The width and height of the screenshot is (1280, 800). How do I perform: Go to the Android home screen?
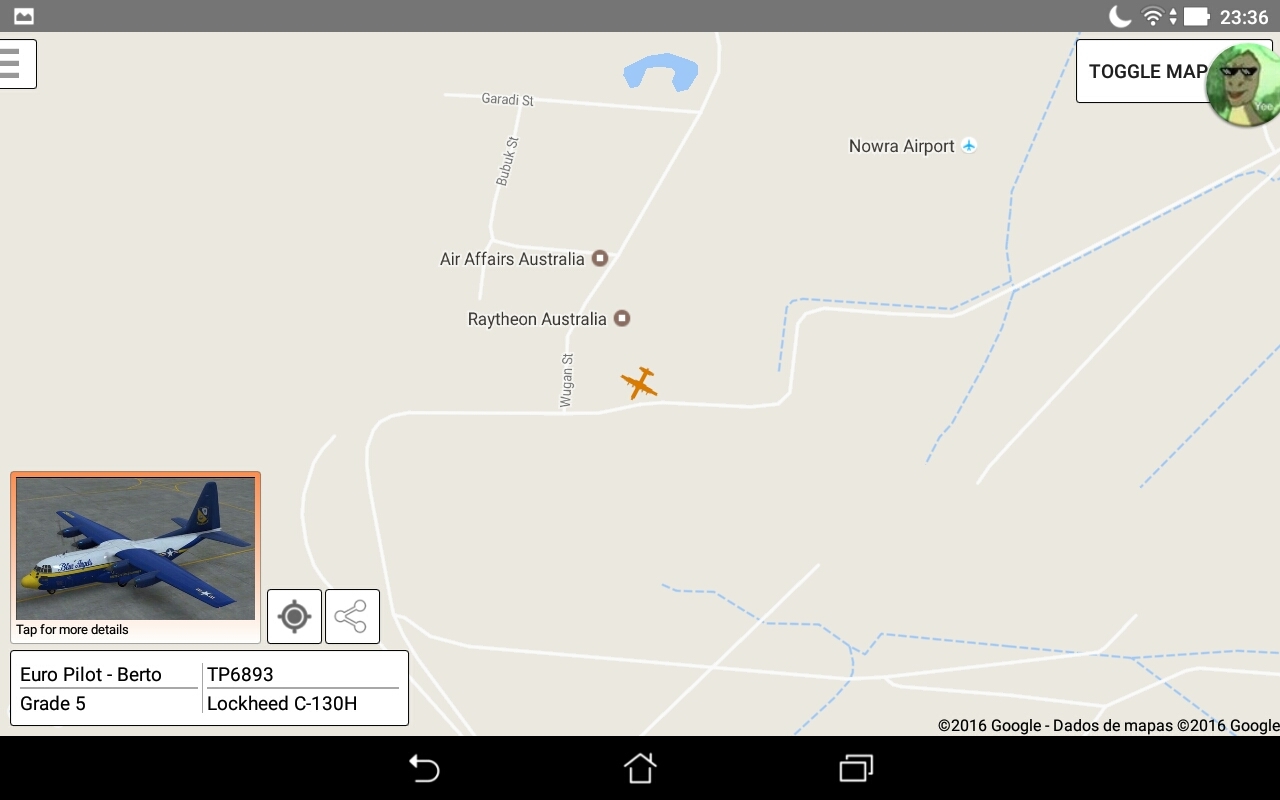pyautogui.click(x=640, y=768)
